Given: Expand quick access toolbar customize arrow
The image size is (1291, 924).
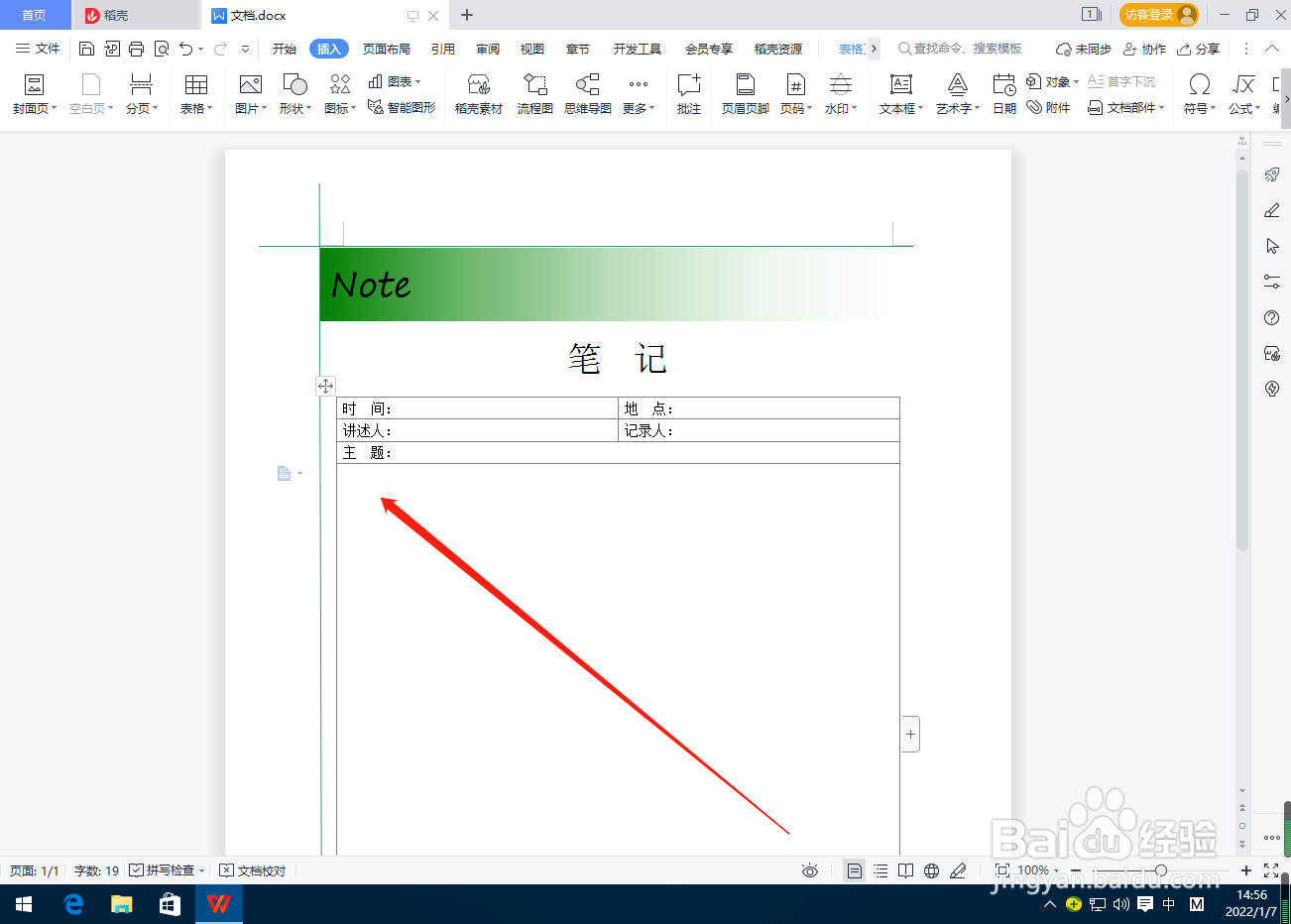Looking at the screenshot, I should (x=245, y=49).
